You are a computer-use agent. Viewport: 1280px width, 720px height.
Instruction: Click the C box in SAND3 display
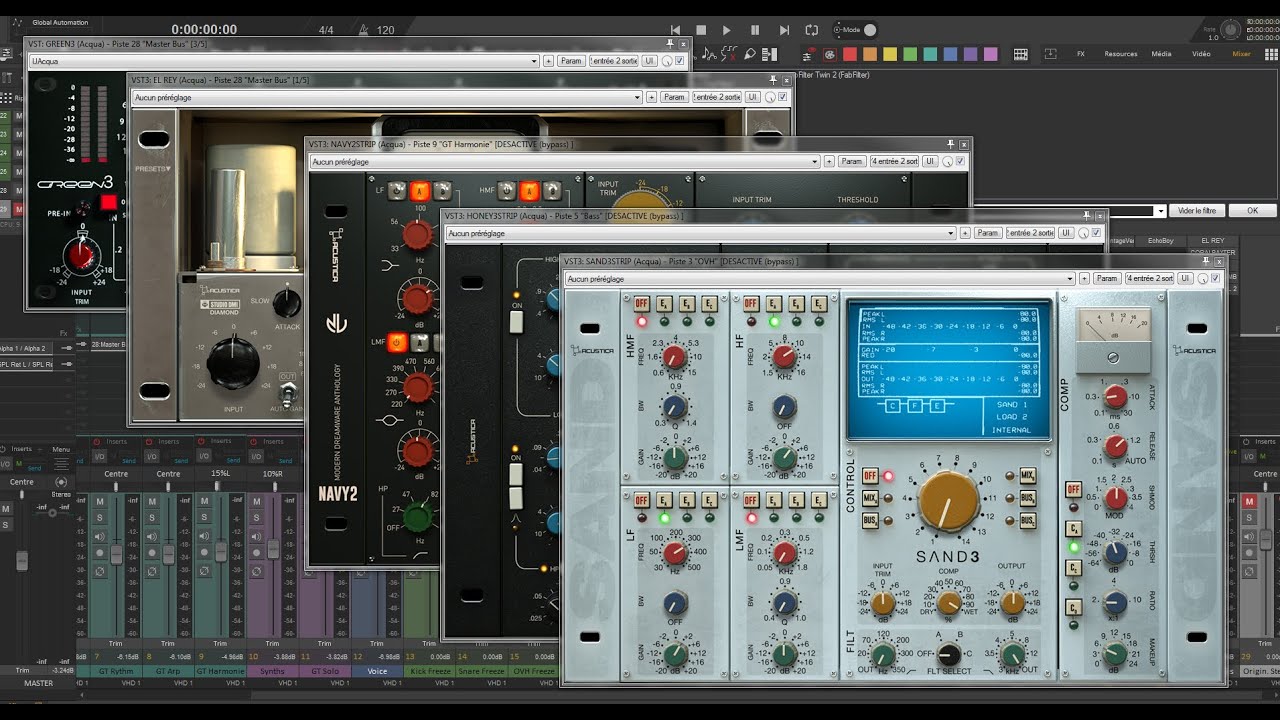coord(890,405)
